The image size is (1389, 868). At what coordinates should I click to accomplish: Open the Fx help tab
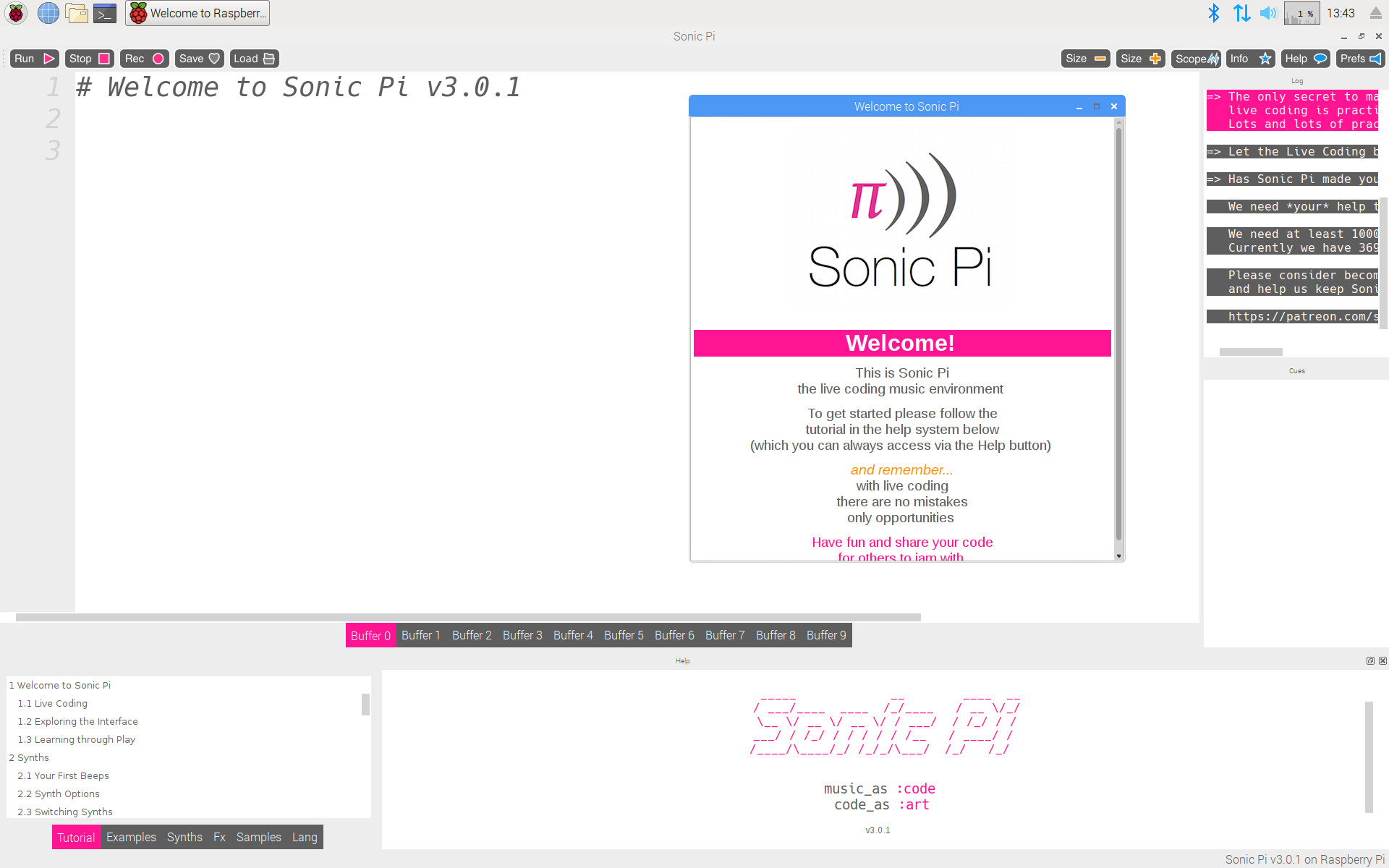coord(219,837)
